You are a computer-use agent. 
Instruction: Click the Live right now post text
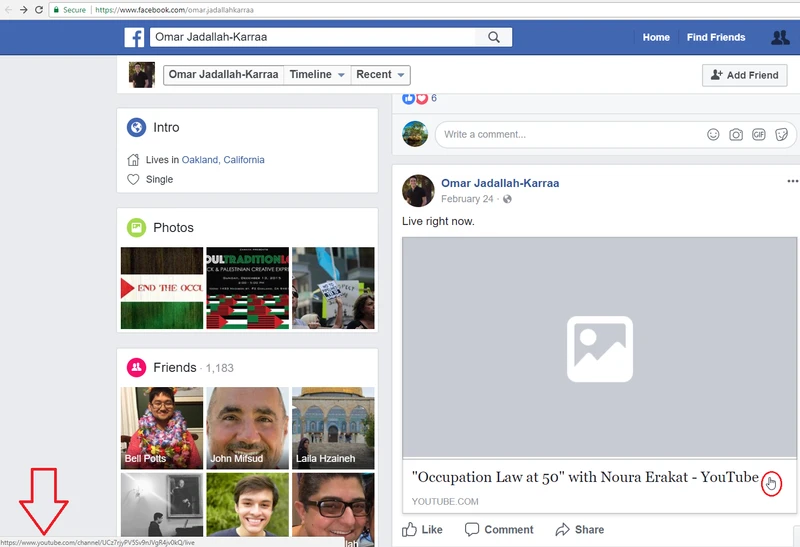[x=438, y=221]
